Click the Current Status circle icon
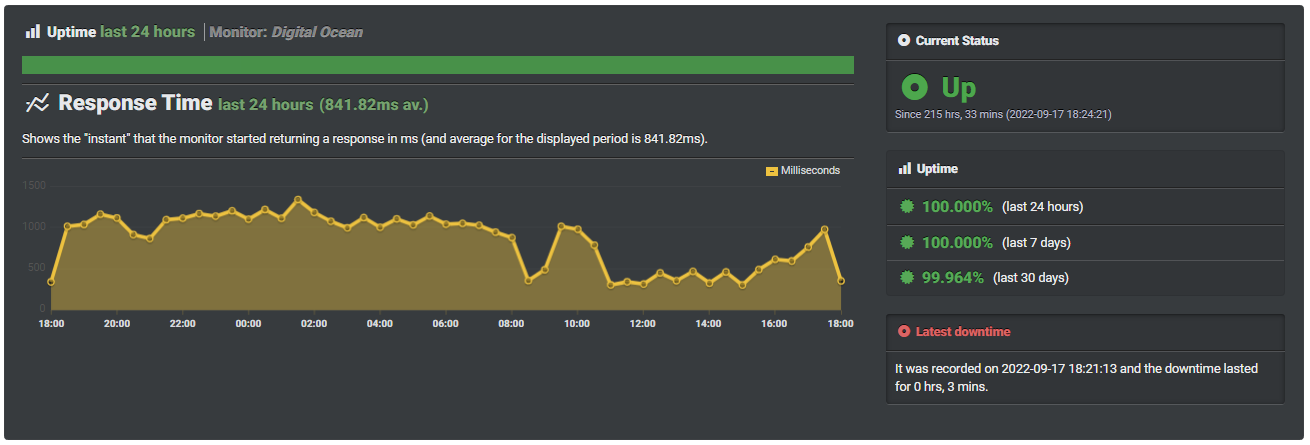Image resolution: width=1310 pixels, height=445 pixels. [904, 41]
